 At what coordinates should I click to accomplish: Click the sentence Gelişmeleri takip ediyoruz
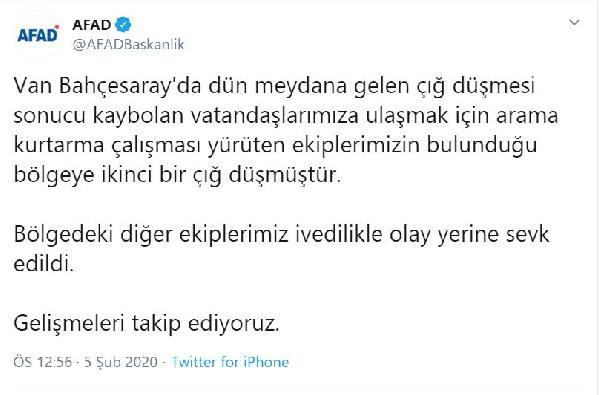click(147, 324)
